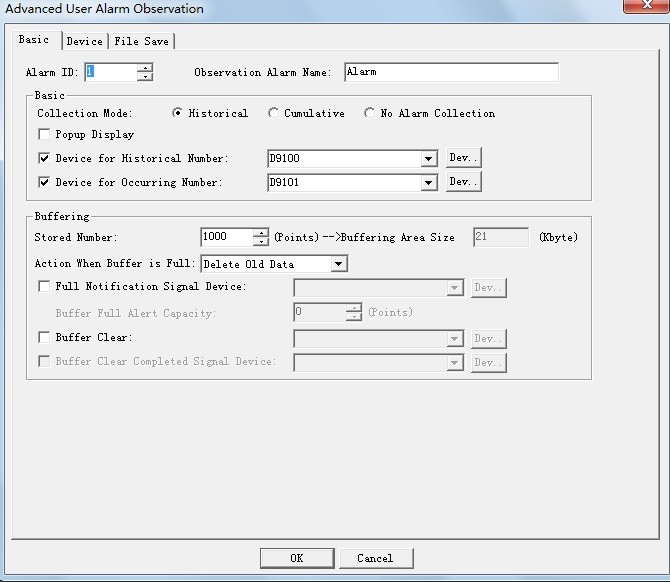Enable Popup Display checkbox
The image size is (670, 582).
click(44, 134)
